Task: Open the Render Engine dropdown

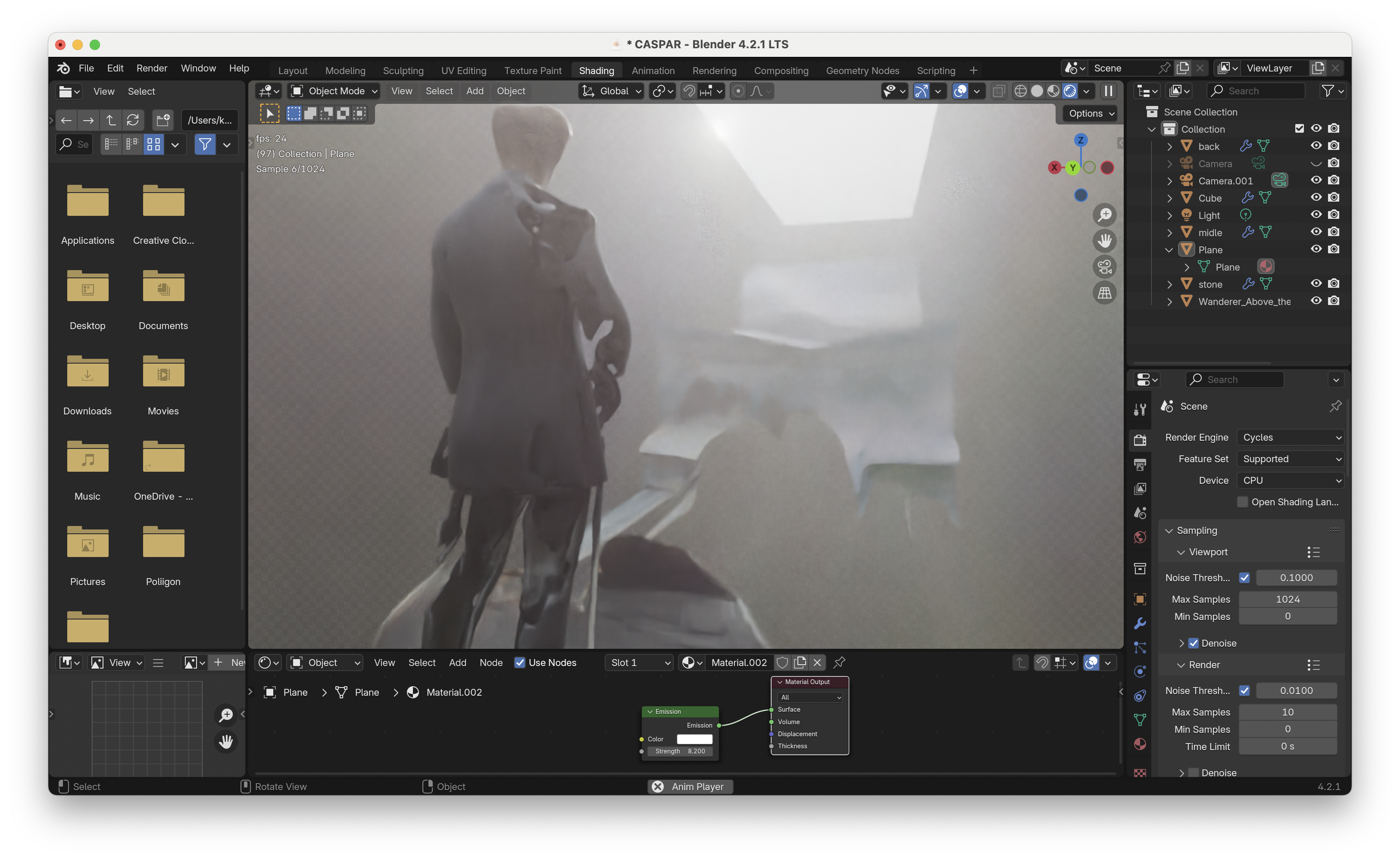Action: (1291, 437)
